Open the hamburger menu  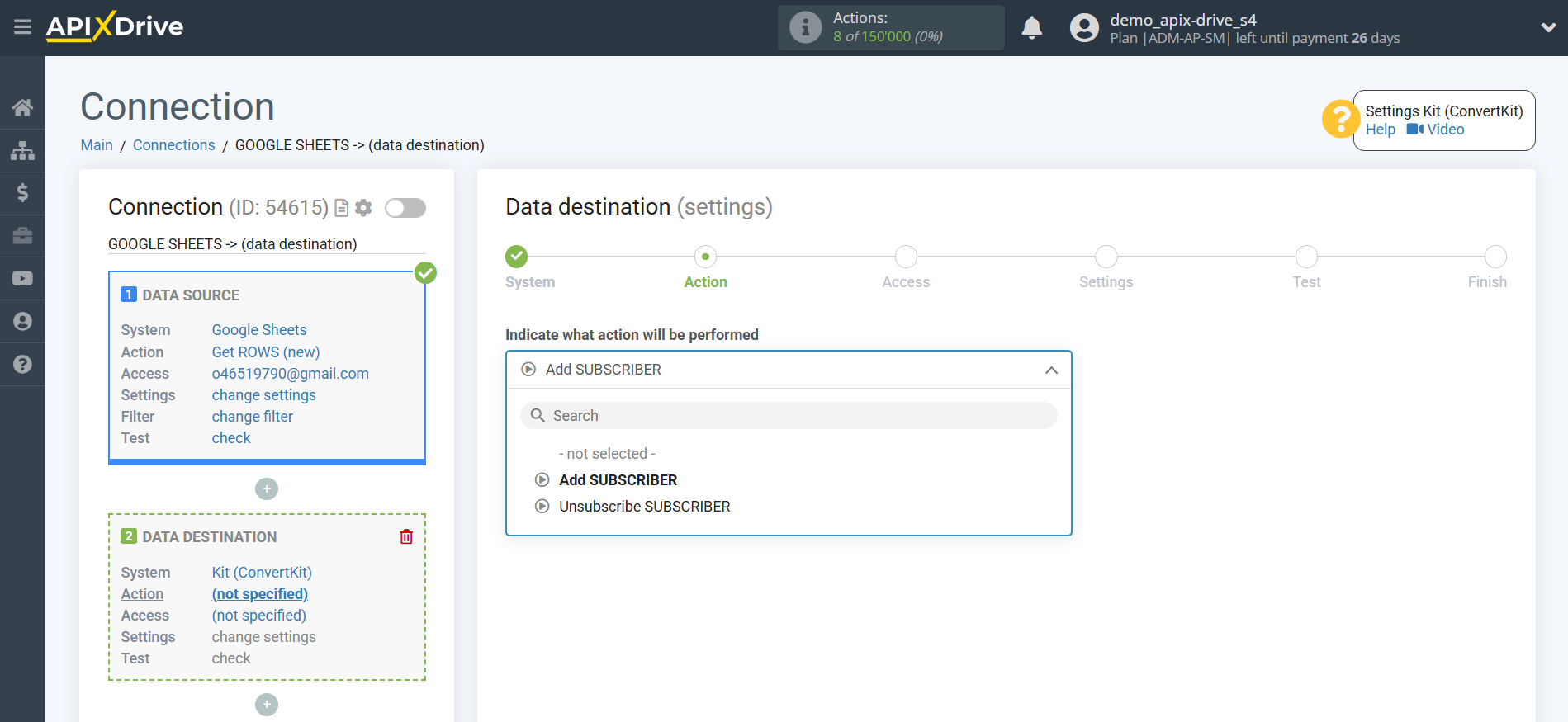pos(22,27)
